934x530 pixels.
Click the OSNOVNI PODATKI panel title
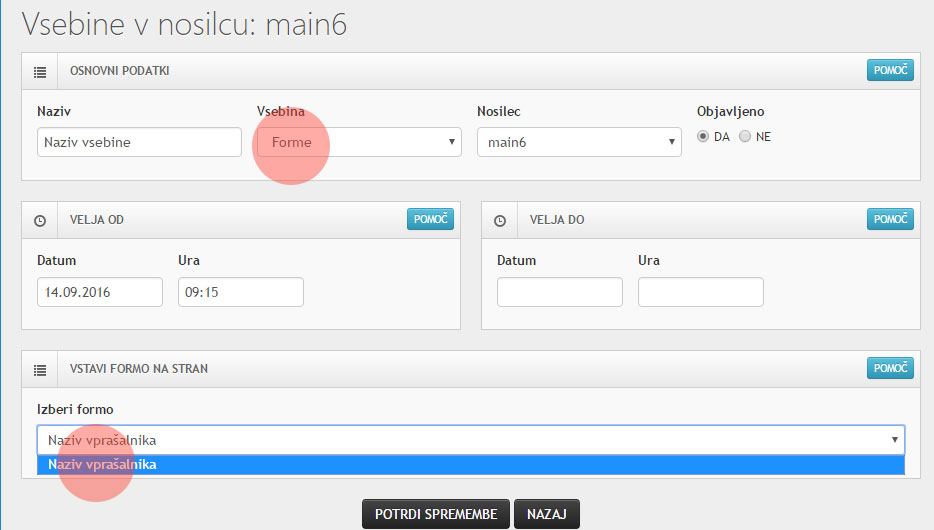click(120, 71)
